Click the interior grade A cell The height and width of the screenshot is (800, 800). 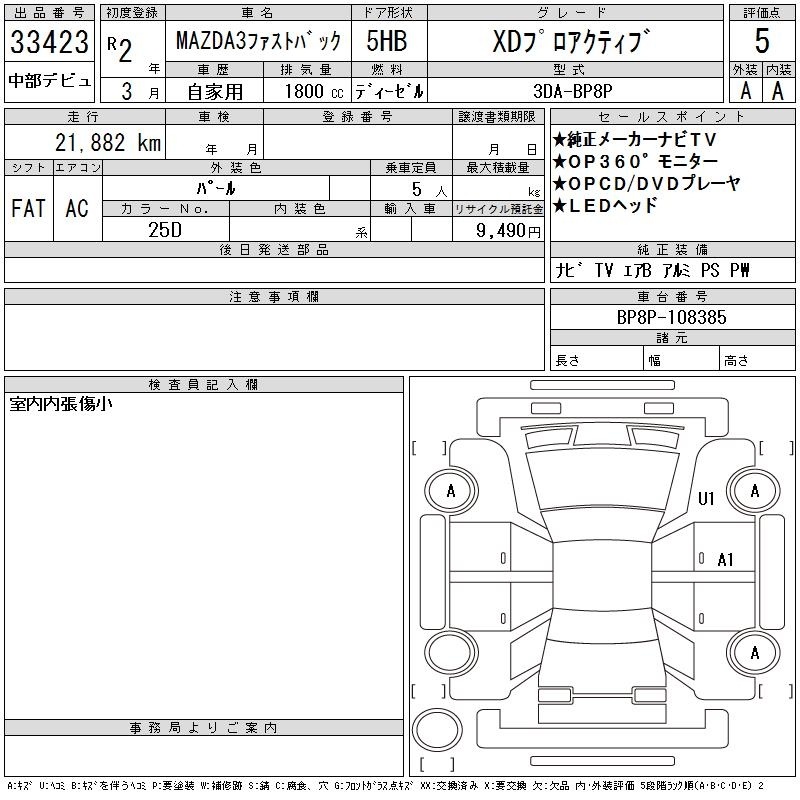click(x=778, y=90)
